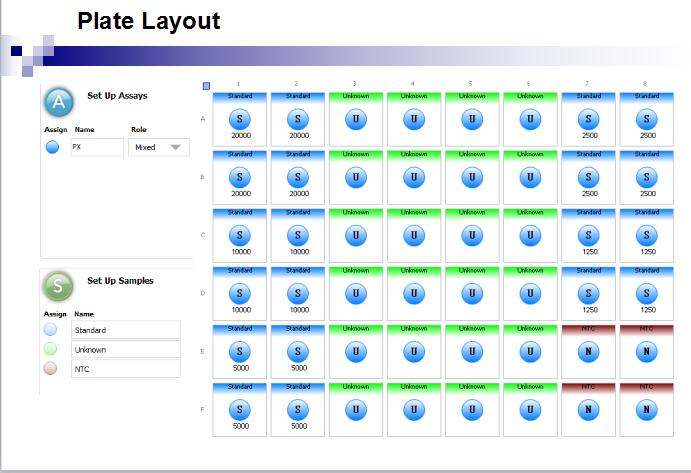Open the Role dropdown showing Mixed
The image size is (691, 473).
(x=159, y=147)
